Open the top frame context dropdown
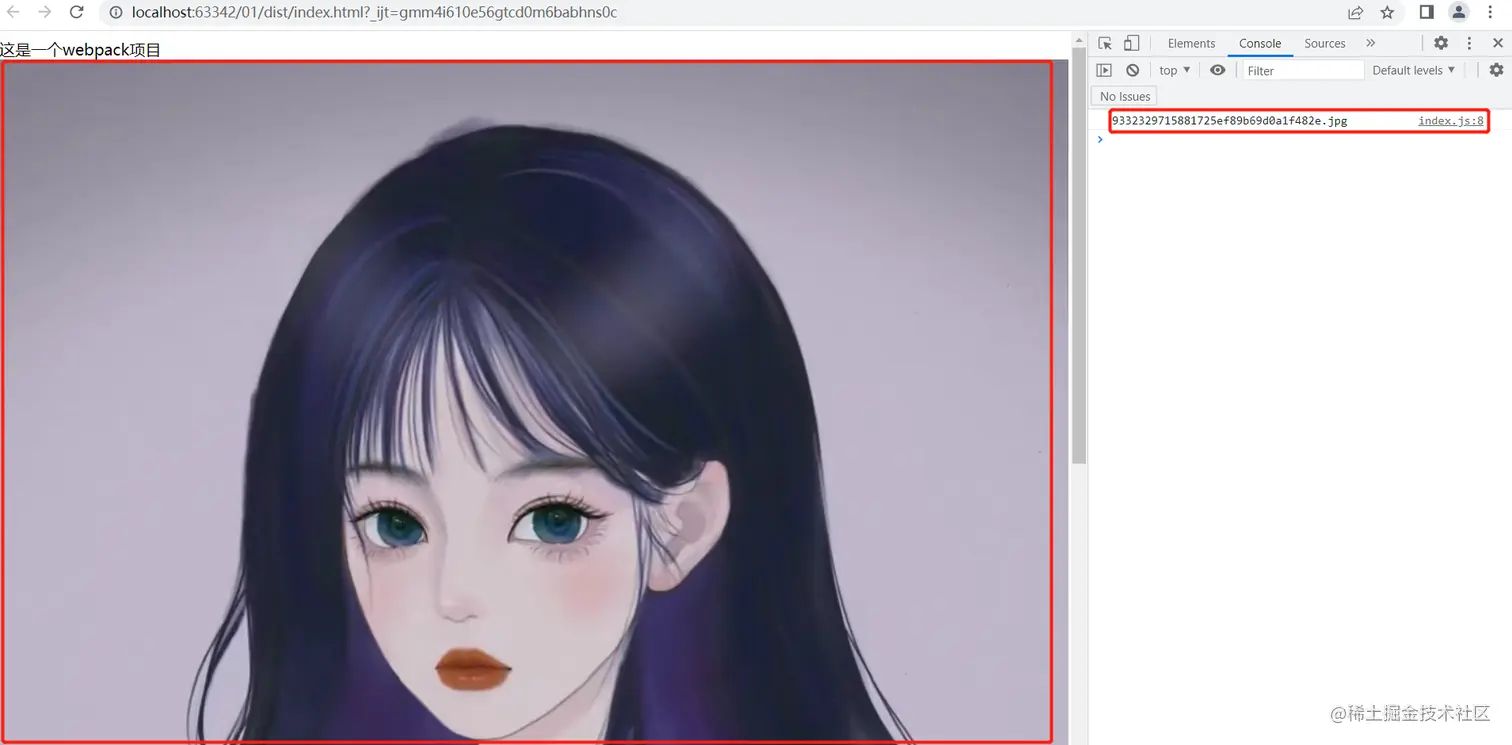Image resolution: width=1512 pixels, height=745 pixels. tap(1173, 70)
